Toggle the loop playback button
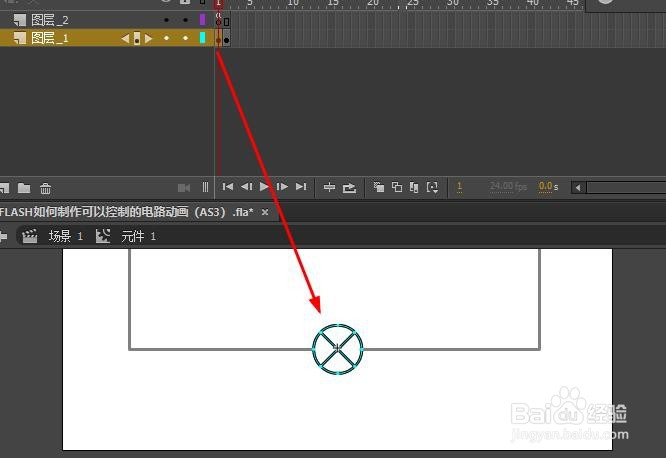 point(349,187)
